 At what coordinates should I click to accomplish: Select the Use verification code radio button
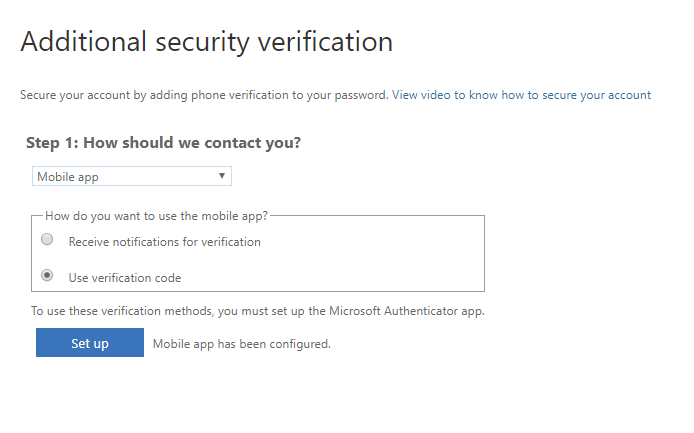47,276
